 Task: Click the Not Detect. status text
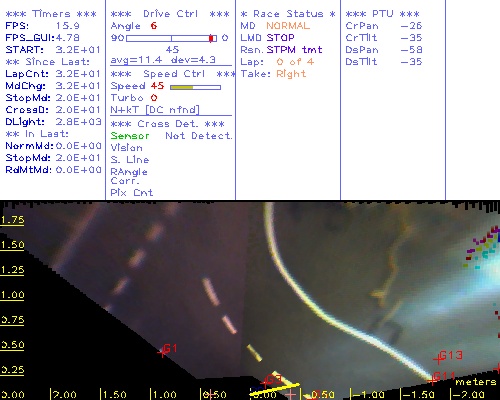(199, 136)
